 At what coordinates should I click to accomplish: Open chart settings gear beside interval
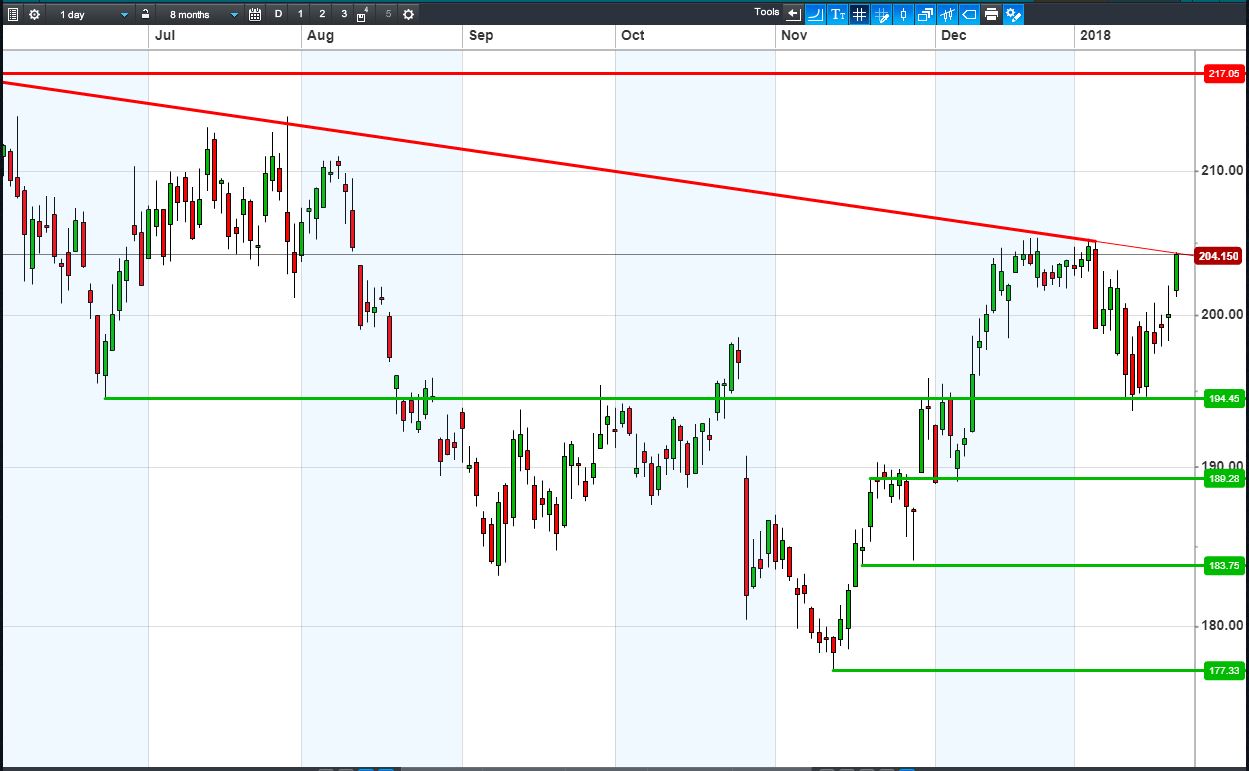pyautogui.click(x=35, y=14)
